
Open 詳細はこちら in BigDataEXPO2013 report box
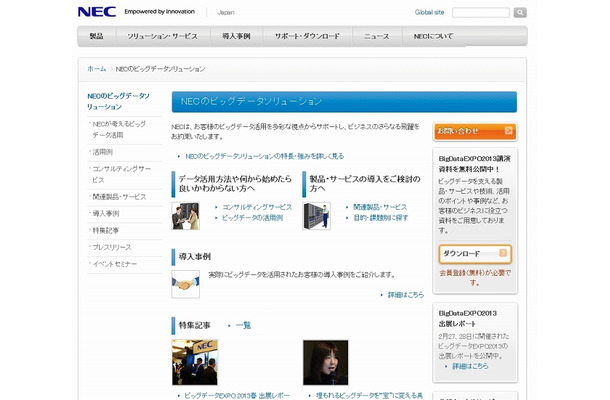point(470,366)
